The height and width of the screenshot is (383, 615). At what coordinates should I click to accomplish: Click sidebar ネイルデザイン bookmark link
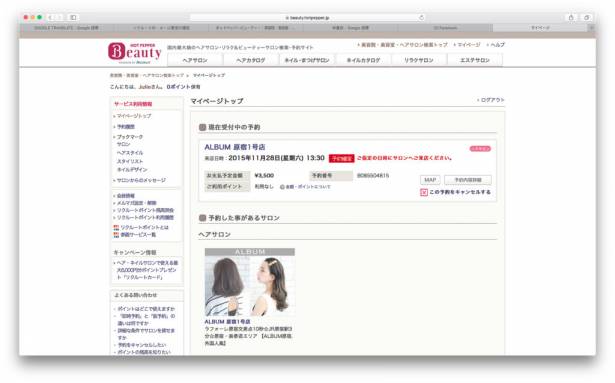click(x=132, y=170)
